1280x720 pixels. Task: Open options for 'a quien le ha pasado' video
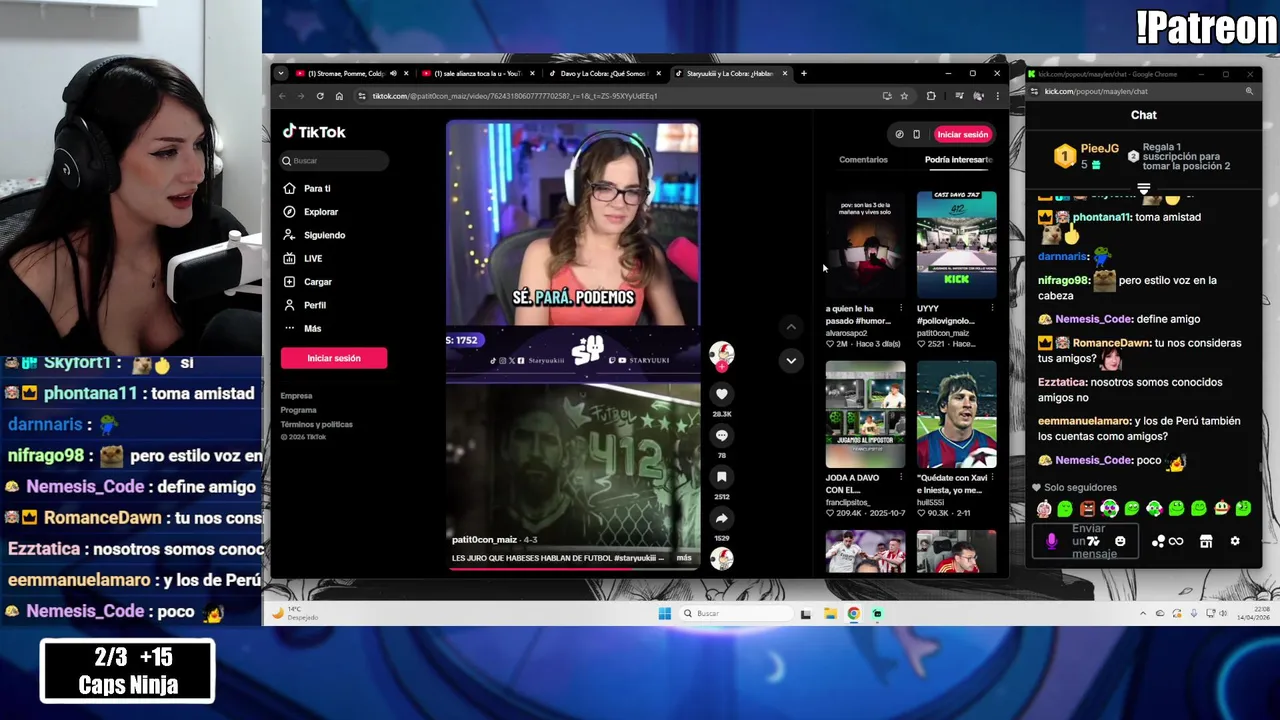point(901,308)
